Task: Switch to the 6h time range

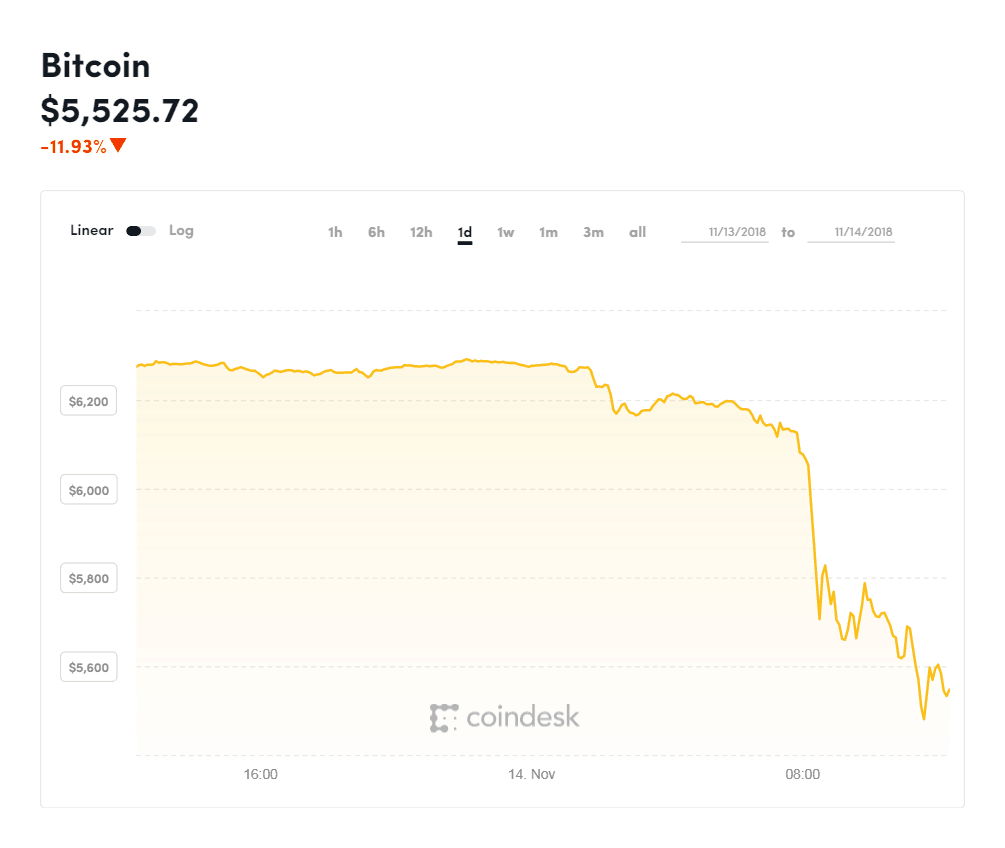Action: tap(376, 232)
